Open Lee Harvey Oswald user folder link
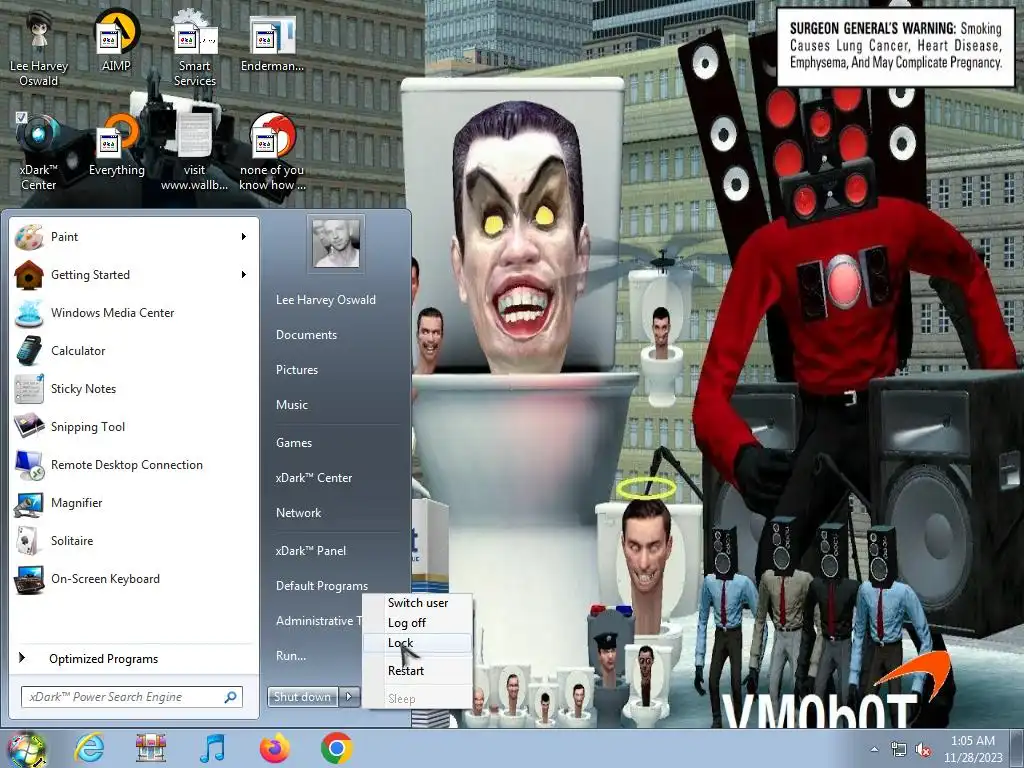The width and height of the screenshot is (1024, 768). (326, 300)
